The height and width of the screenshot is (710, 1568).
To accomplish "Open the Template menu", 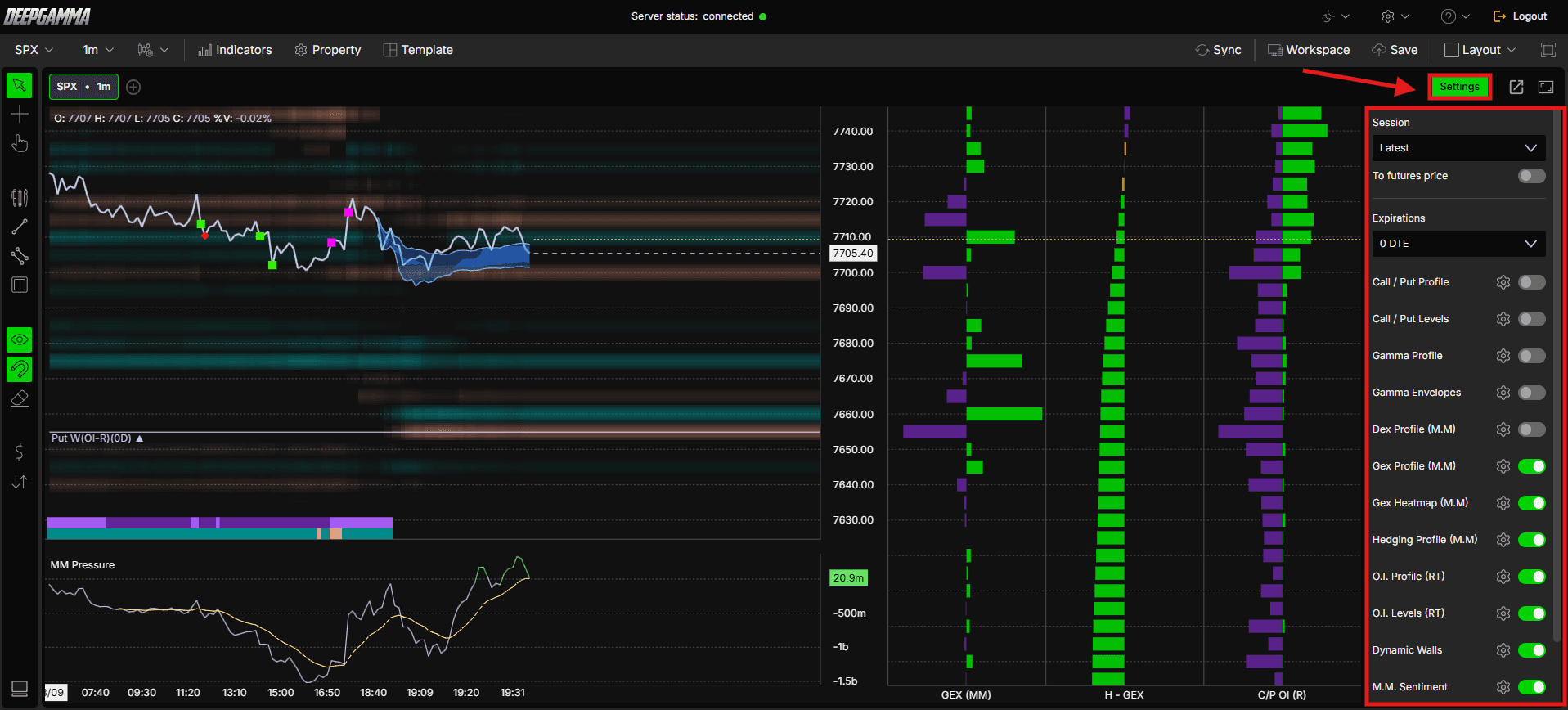I will (418, 50).
